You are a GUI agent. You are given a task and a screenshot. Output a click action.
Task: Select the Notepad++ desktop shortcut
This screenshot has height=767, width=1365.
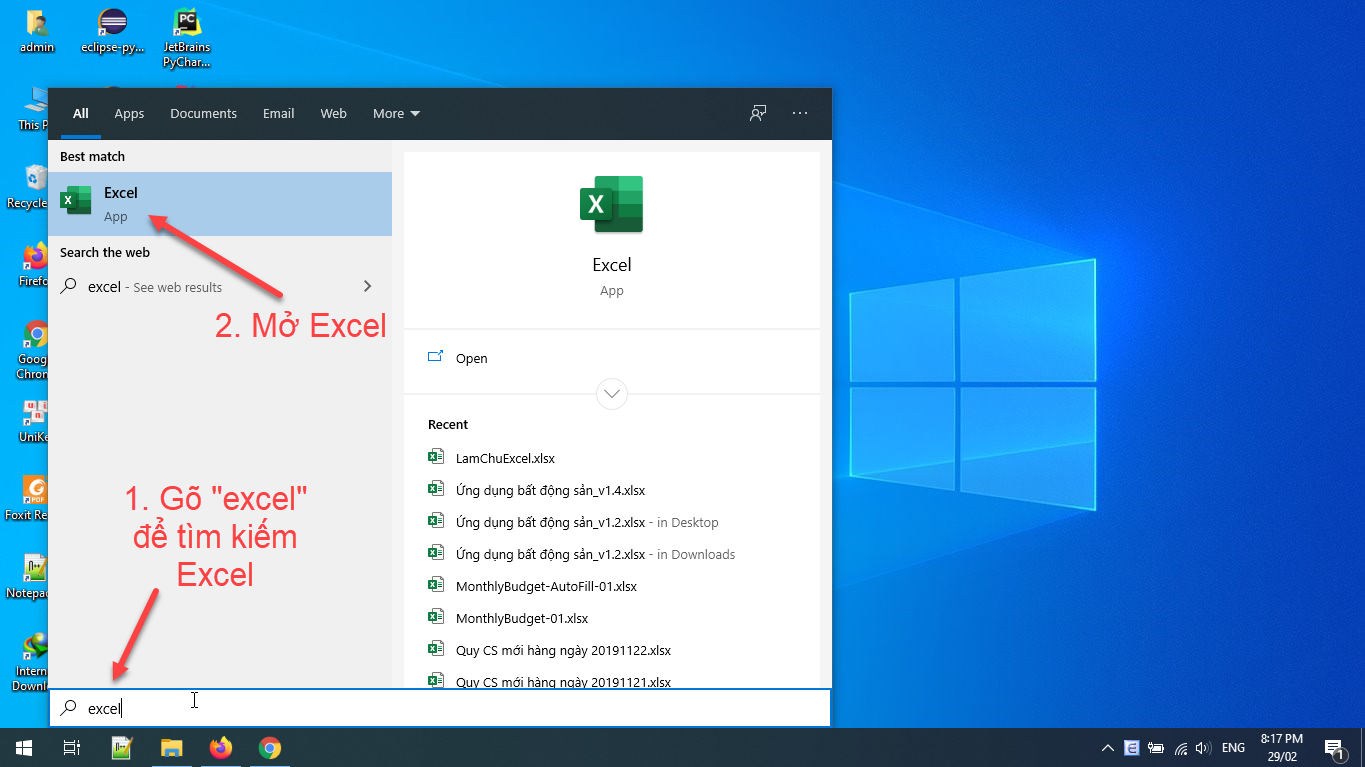[30, 576]
